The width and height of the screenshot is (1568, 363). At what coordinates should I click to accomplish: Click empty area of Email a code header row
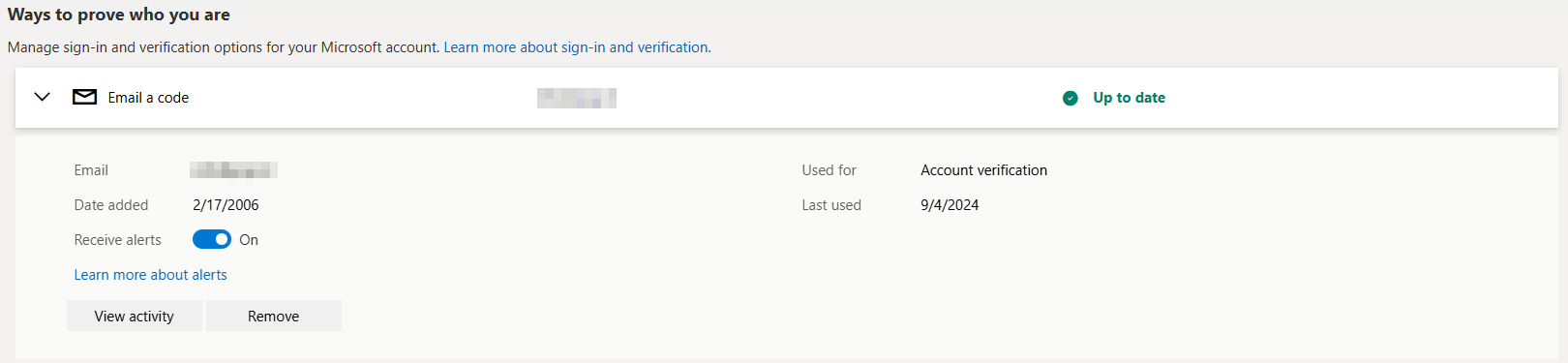(x=832, y=98)
